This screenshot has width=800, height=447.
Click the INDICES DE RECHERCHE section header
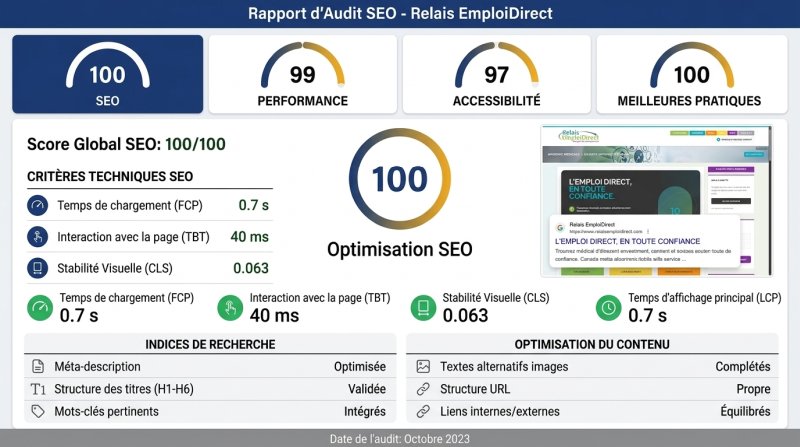[x=210, y=344]
